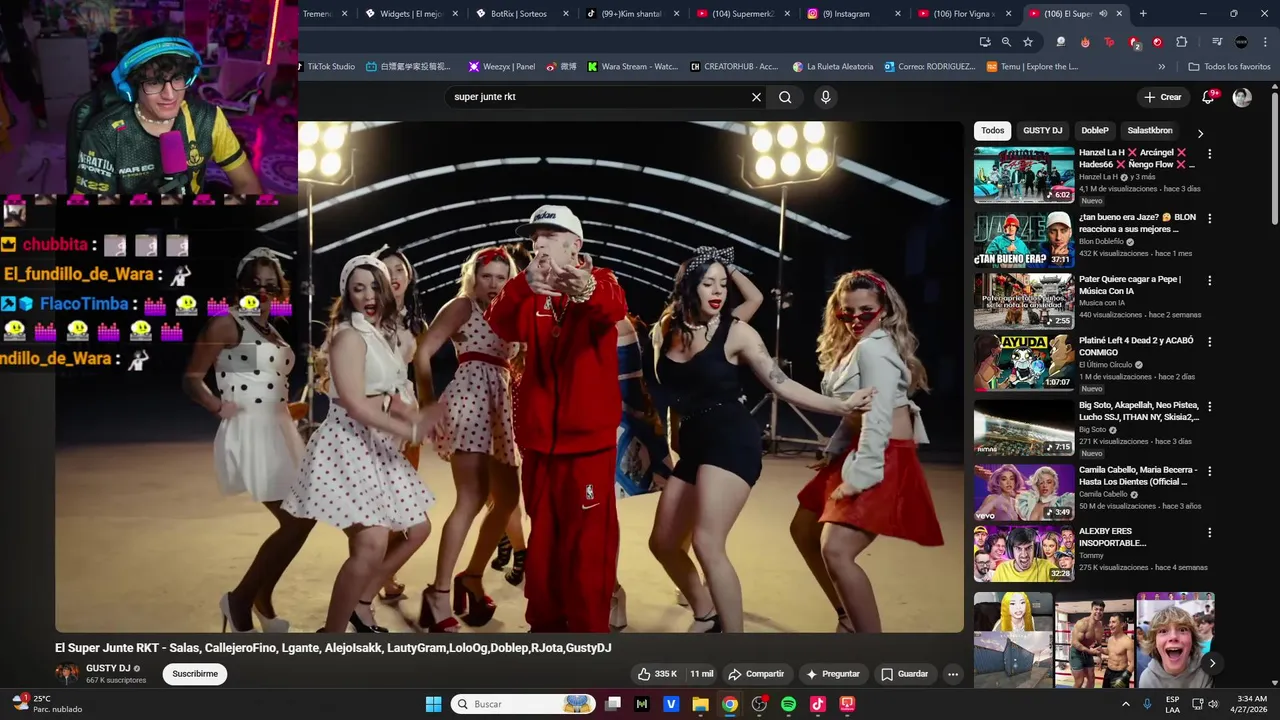
Task: Select the Salastkbron filter chip
Action: 1150,130
